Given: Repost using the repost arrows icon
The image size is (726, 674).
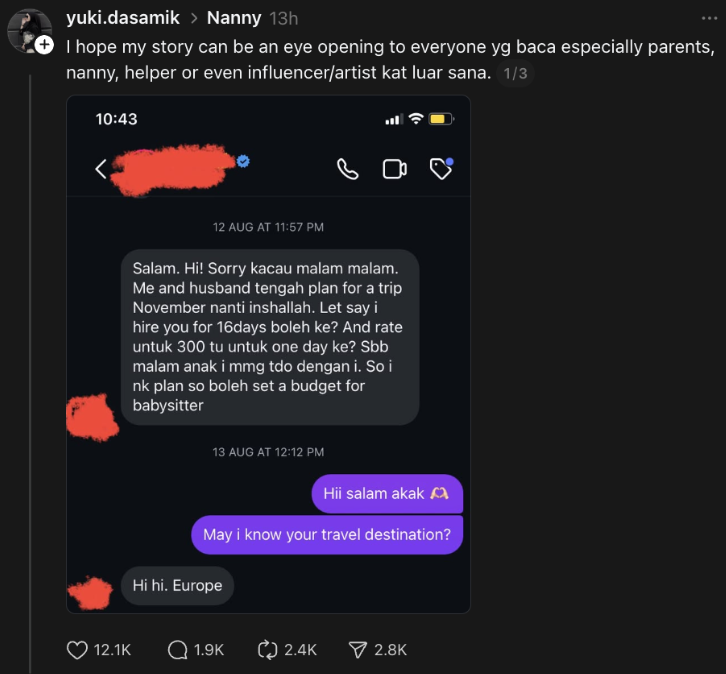Looking at the screenshot, I should pyautogui.click(x=267, y=650).
